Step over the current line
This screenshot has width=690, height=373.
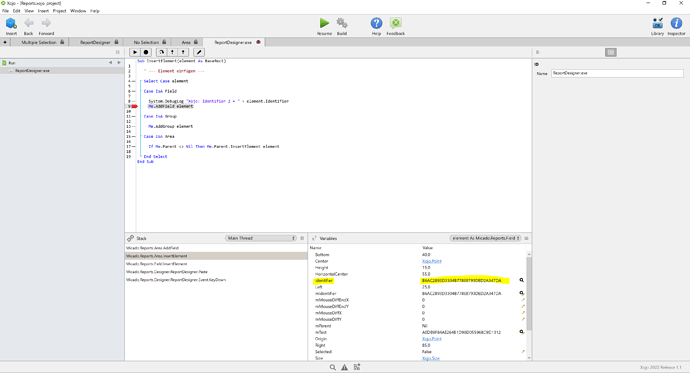coord(161,52)
